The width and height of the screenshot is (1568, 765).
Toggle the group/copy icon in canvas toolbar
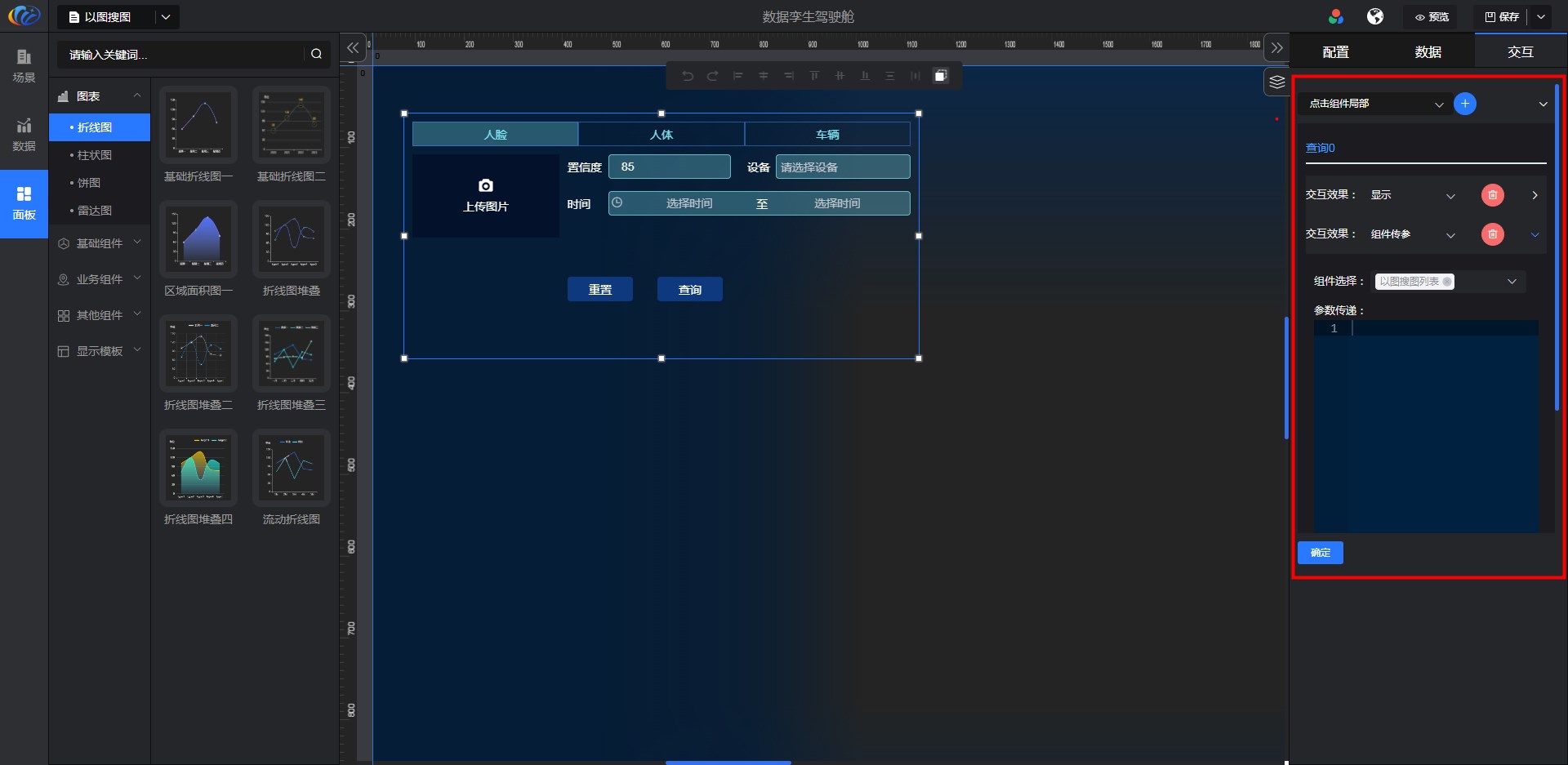click(x=941, y=76)
